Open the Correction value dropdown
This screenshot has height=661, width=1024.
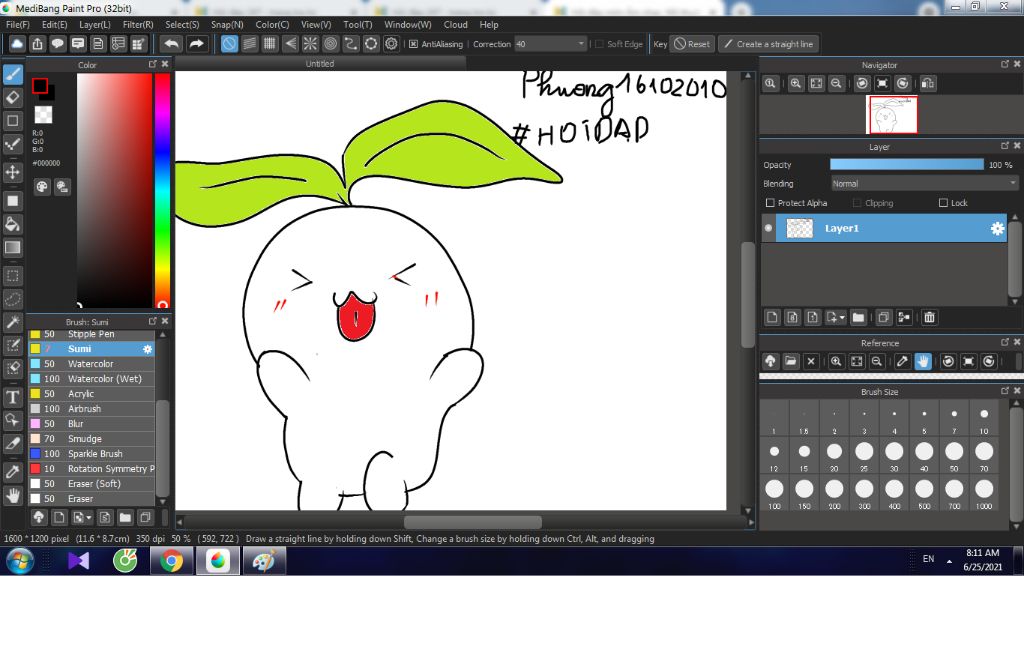[x=581, y=44]
